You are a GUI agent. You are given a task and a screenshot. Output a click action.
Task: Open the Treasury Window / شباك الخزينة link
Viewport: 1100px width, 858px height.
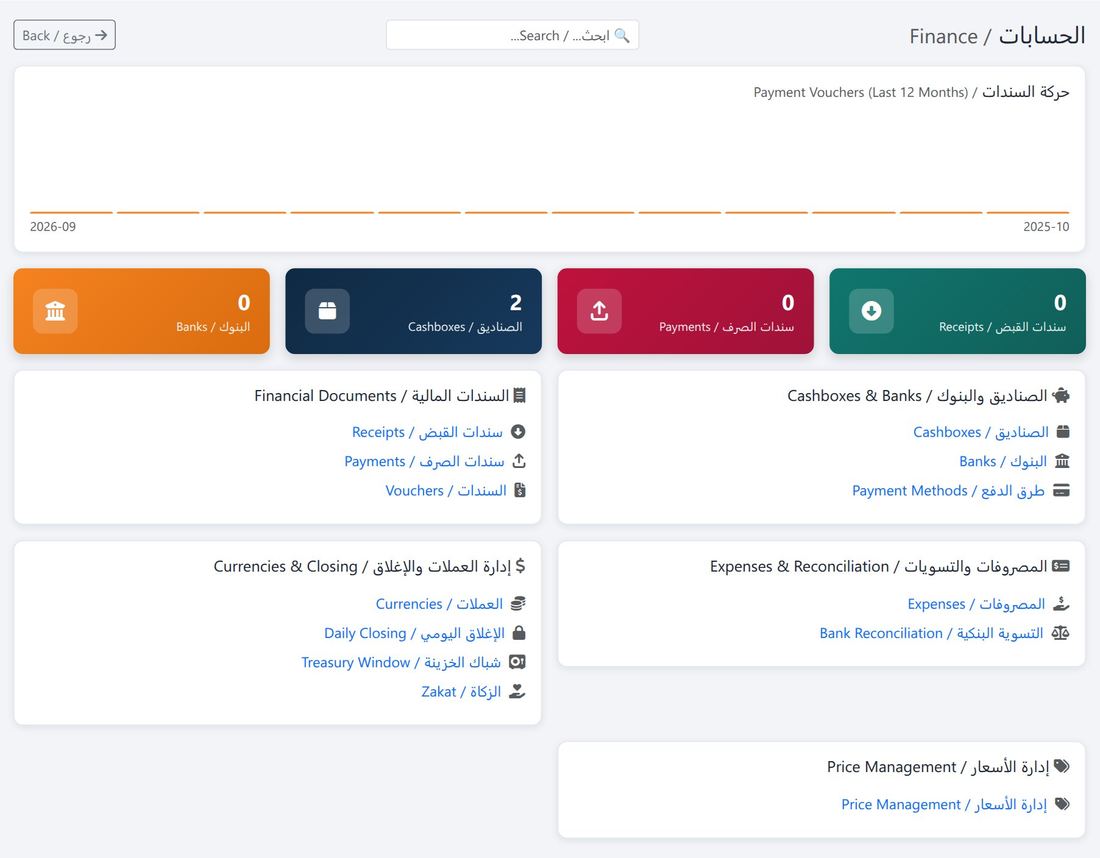coord(401,662)
